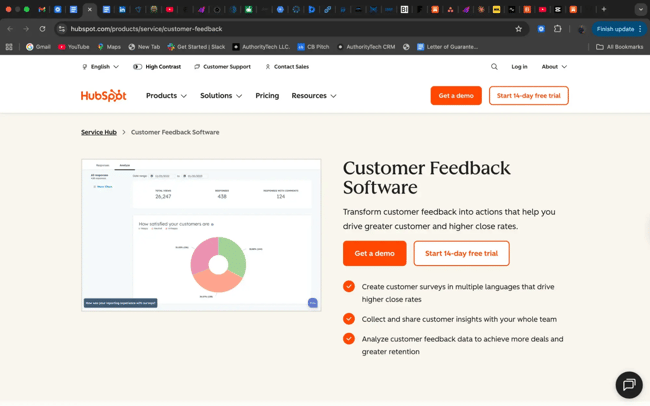Click Start 14-day free trial below the headline
Screen dimensions: 650x406
point(461,253)
